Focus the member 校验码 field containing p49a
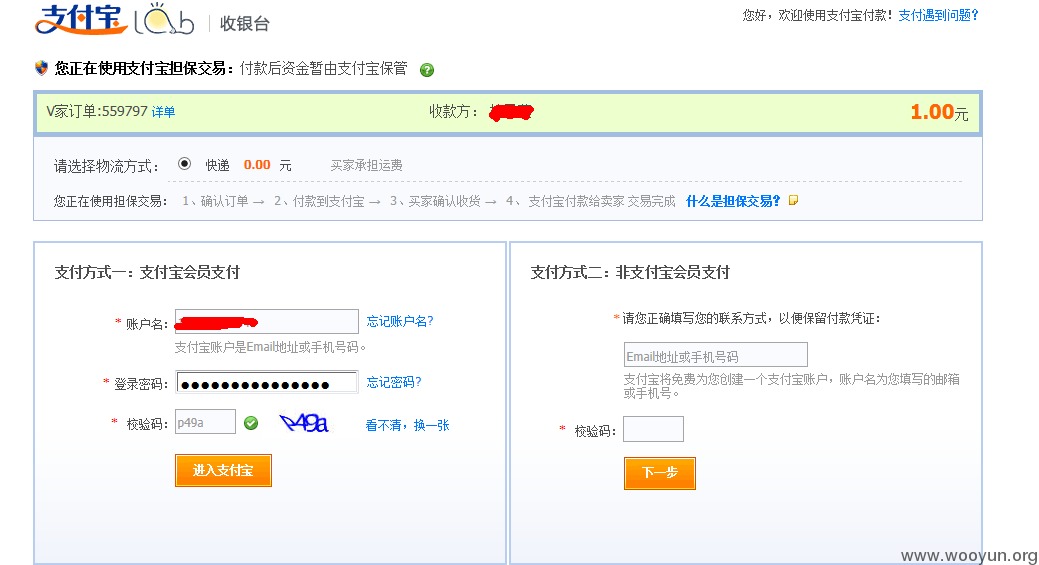 205,422
